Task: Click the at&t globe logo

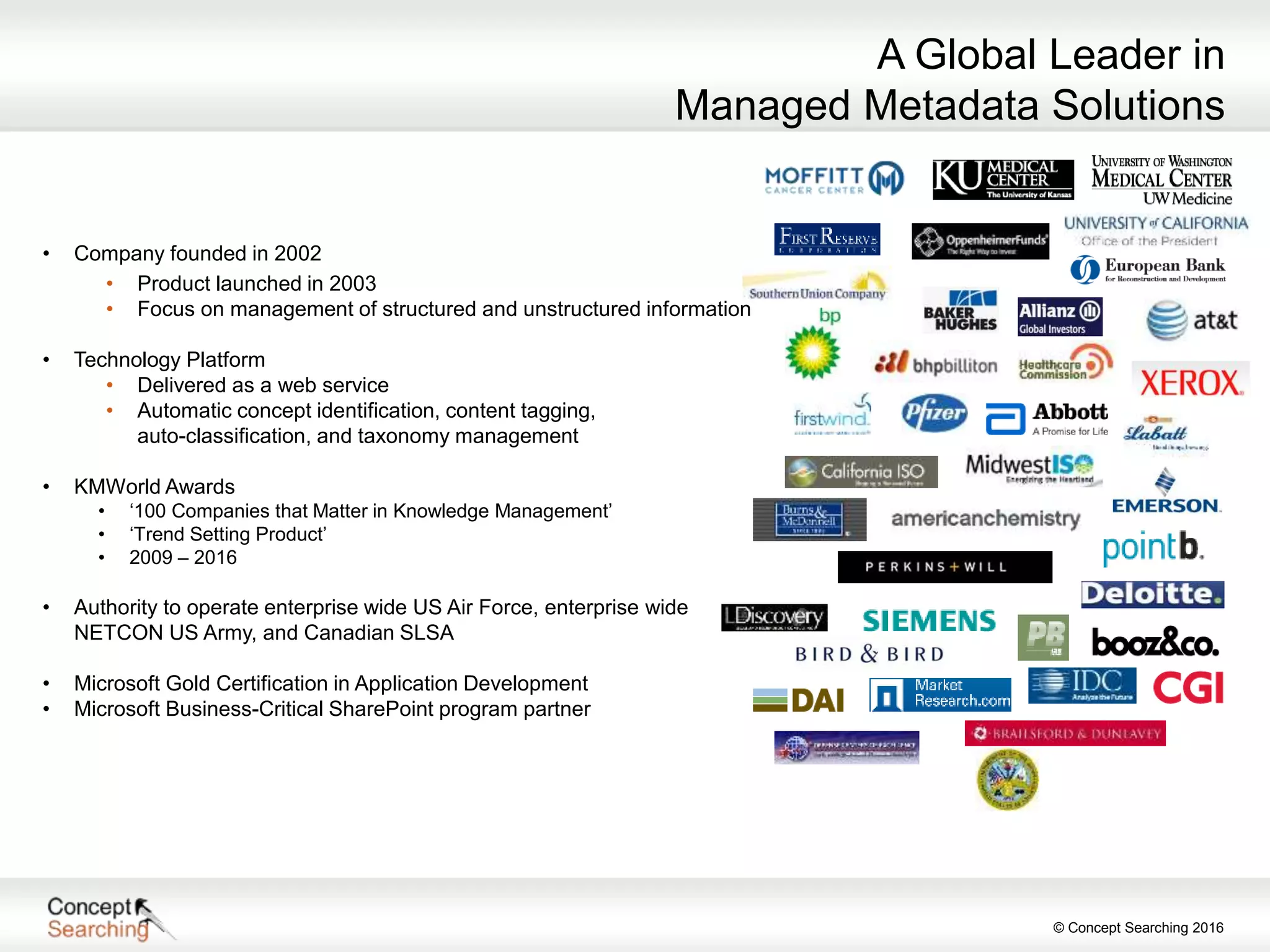Action: pyautogui.click(x=1191, y=320)
